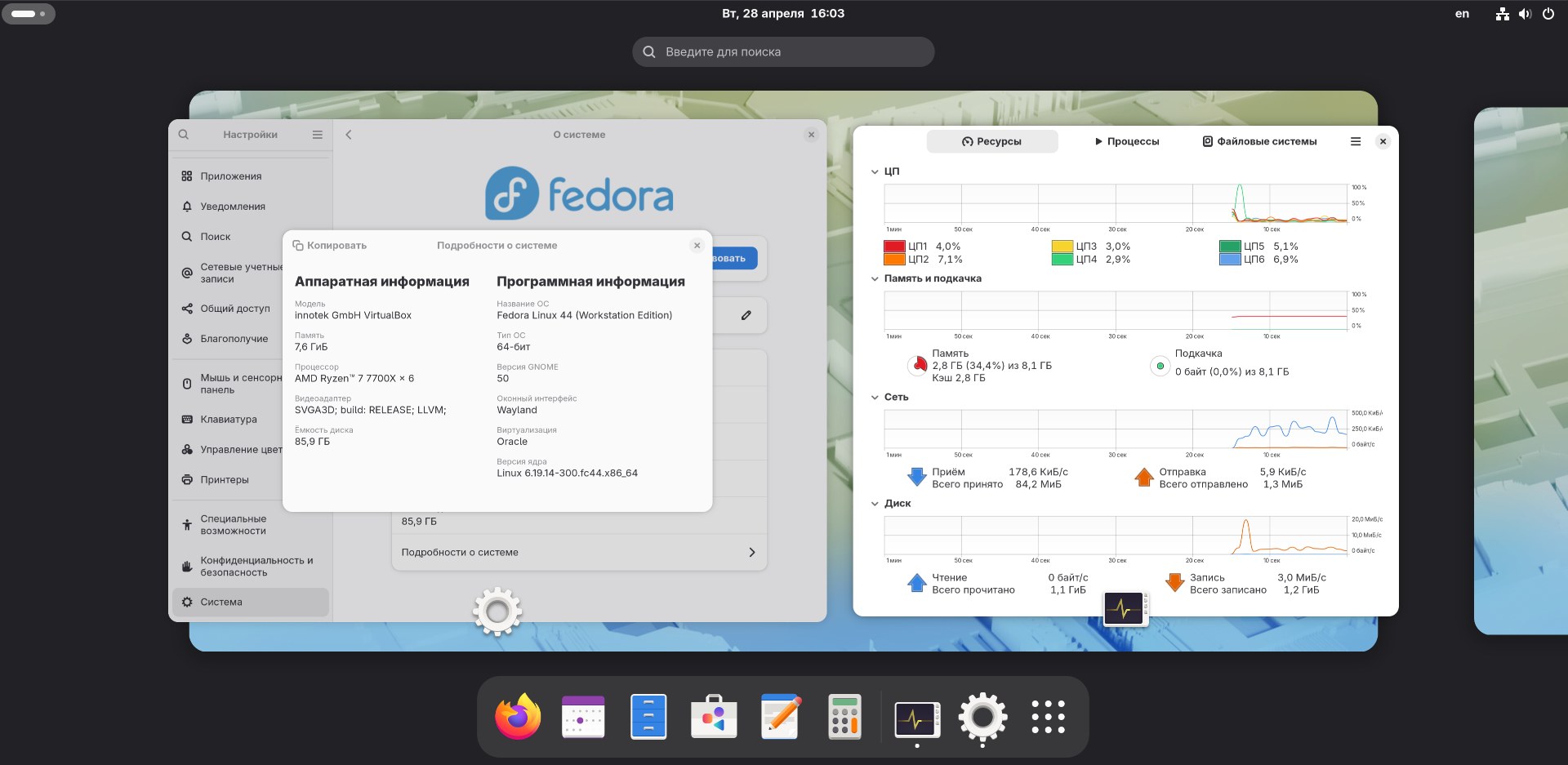Collapse the Disk section chevron

875,504
